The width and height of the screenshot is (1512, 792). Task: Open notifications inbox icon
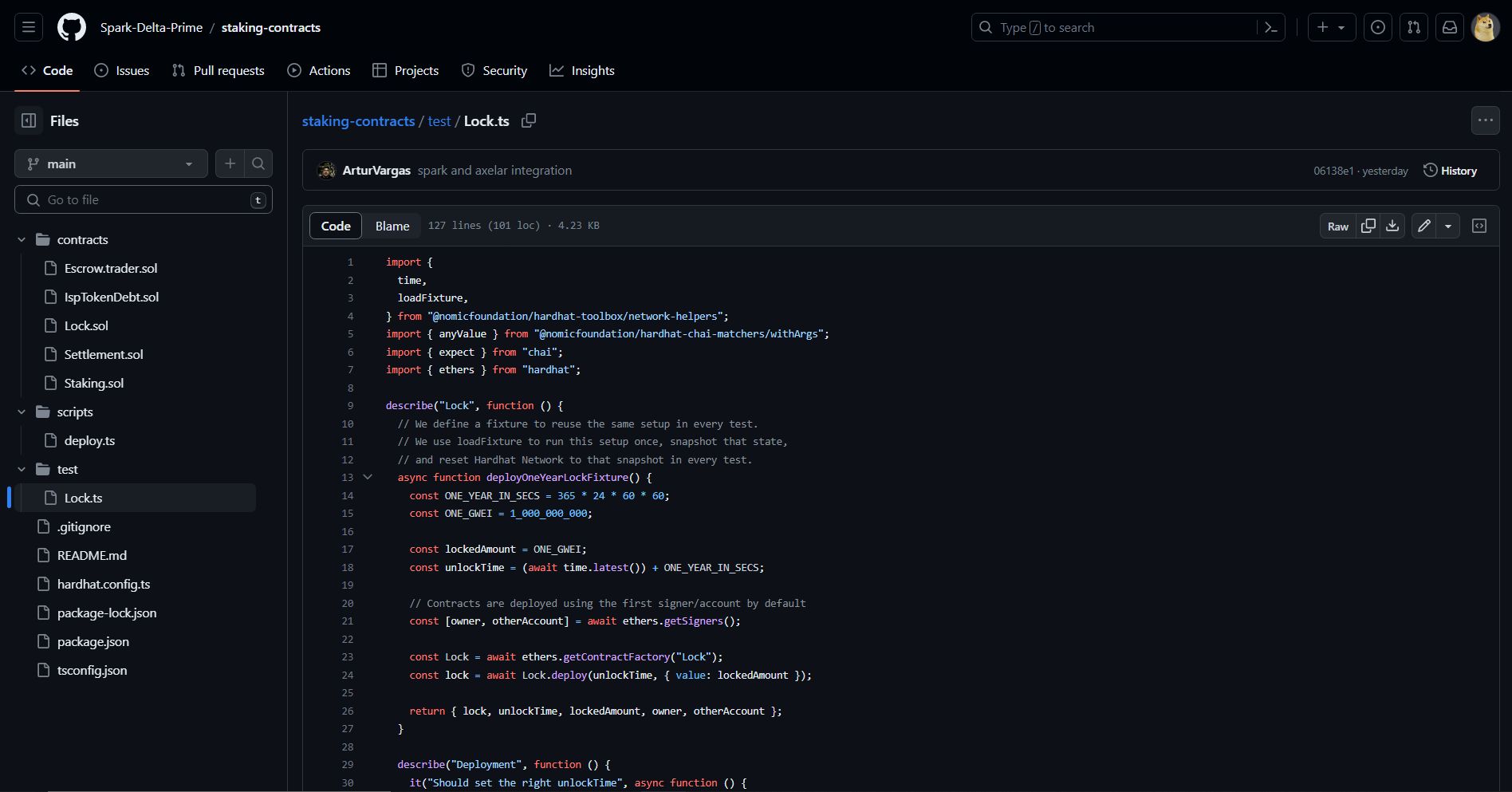pos(1449,27)
